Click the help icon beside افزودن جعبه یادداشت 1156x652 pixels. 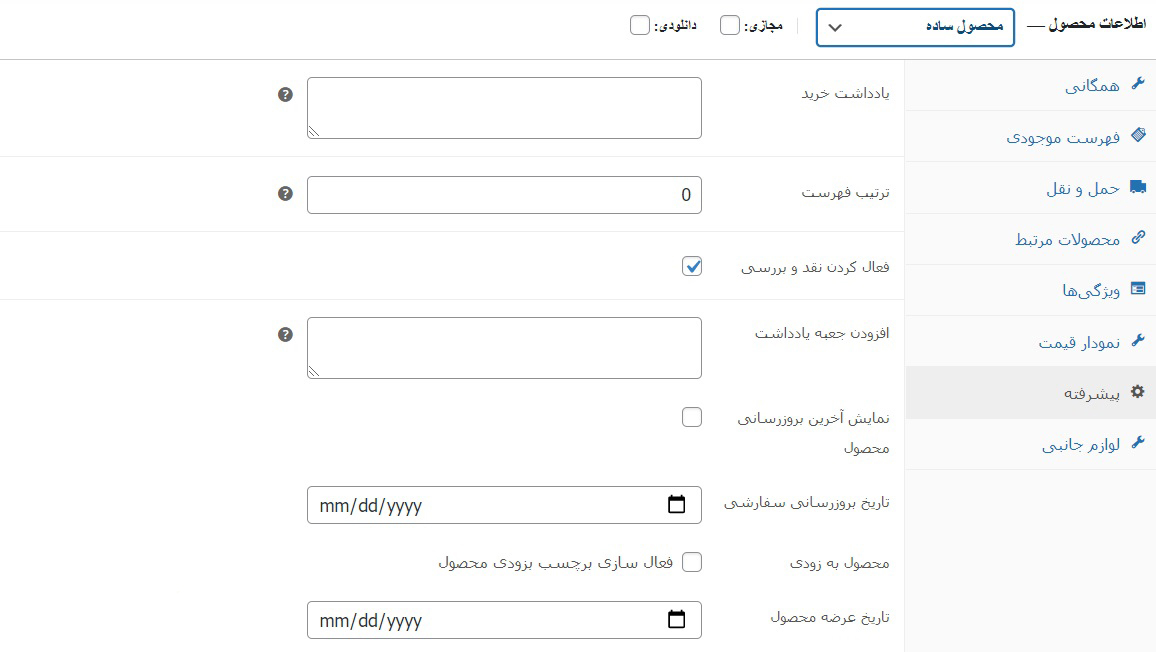point(285,334)
